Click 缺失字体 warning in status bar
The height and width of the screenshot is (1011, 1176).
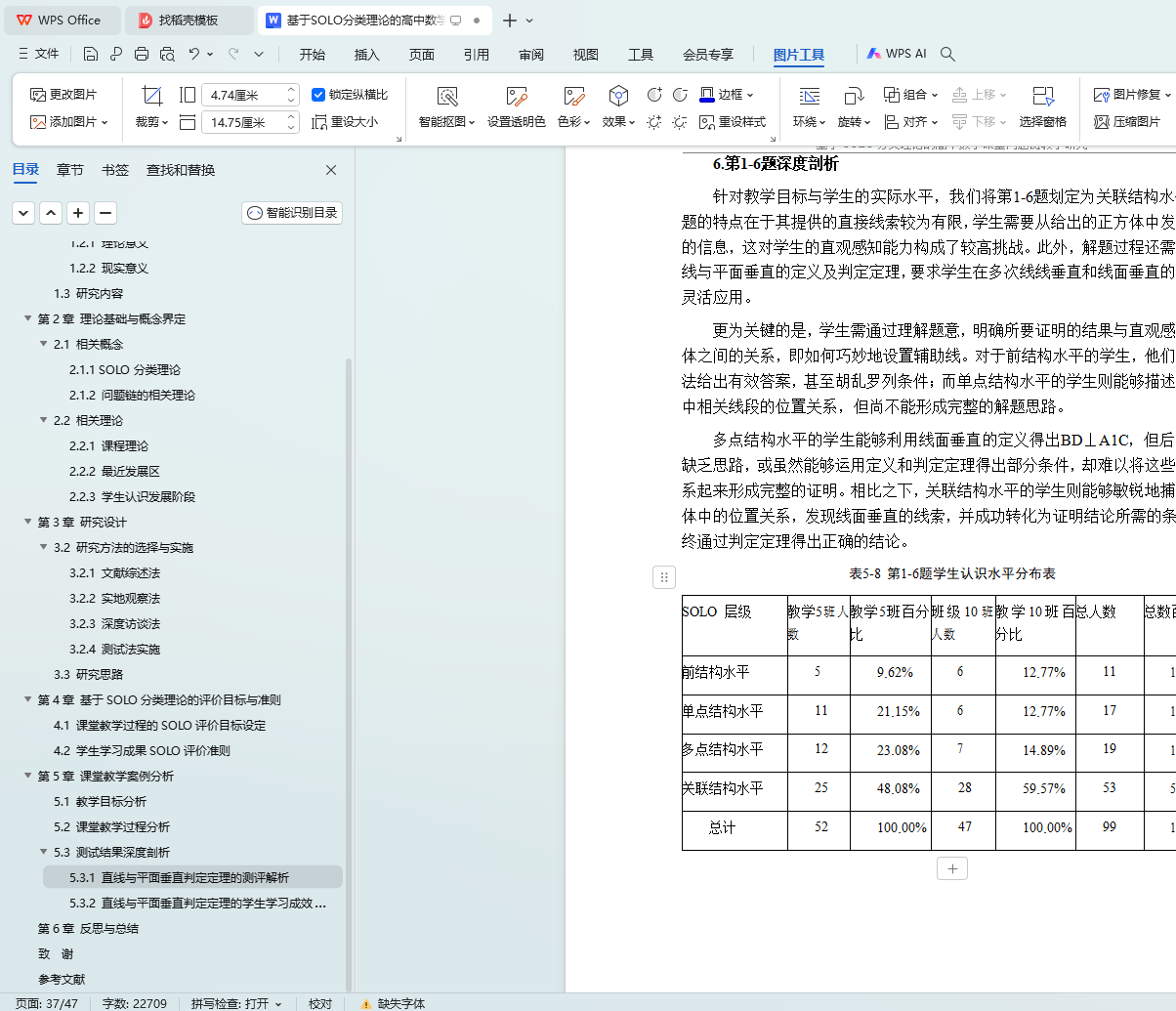tap(393, 1003)
